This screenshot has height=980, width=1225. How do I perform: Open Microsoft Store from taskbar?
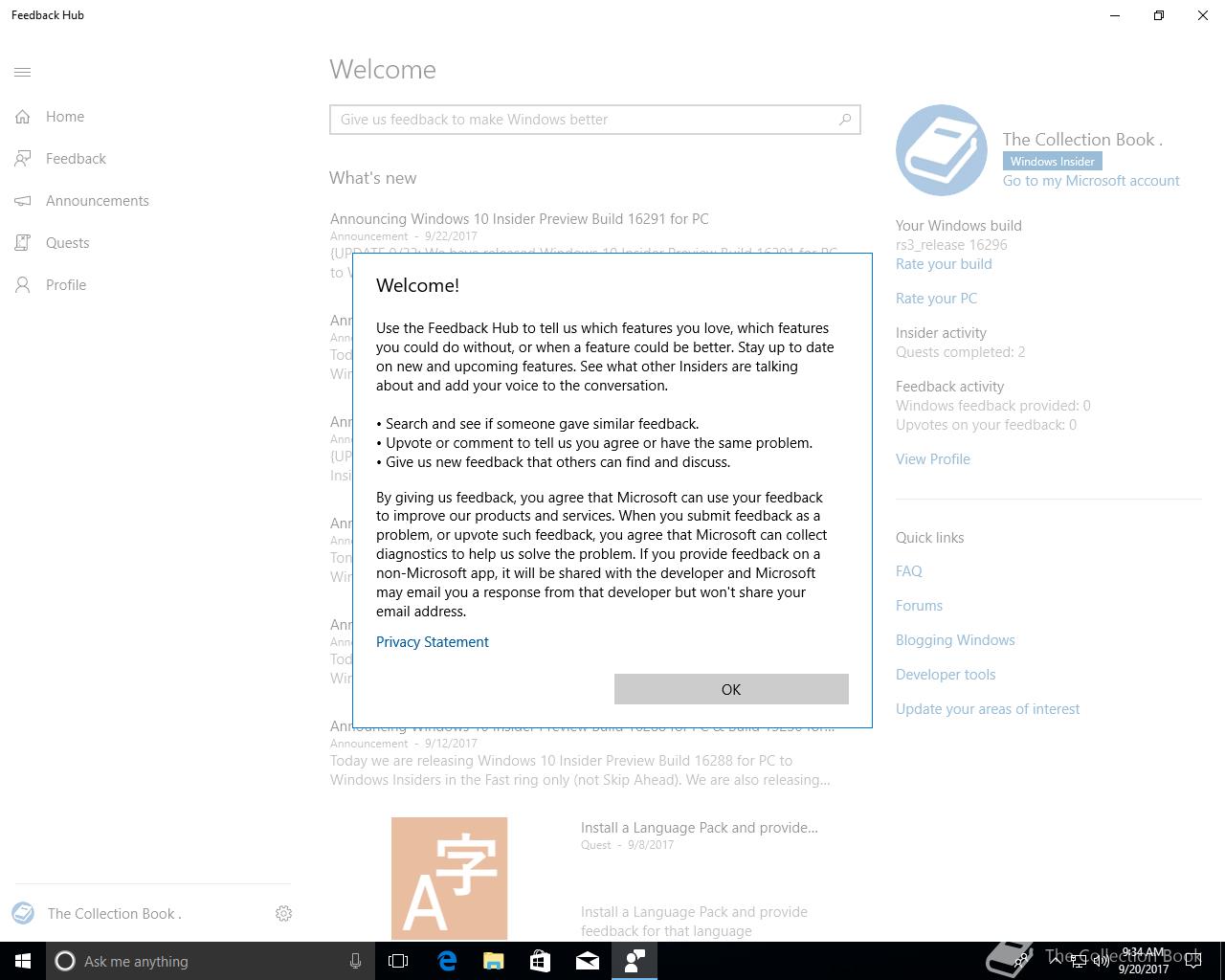pyautogui.click(x=541, y=961)
